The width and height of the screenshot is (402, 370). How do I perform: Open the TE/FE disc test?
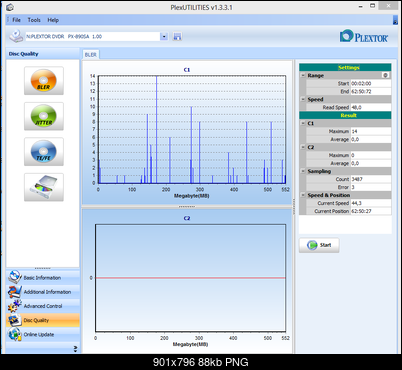pyautogui.click(x=44, y=152)
